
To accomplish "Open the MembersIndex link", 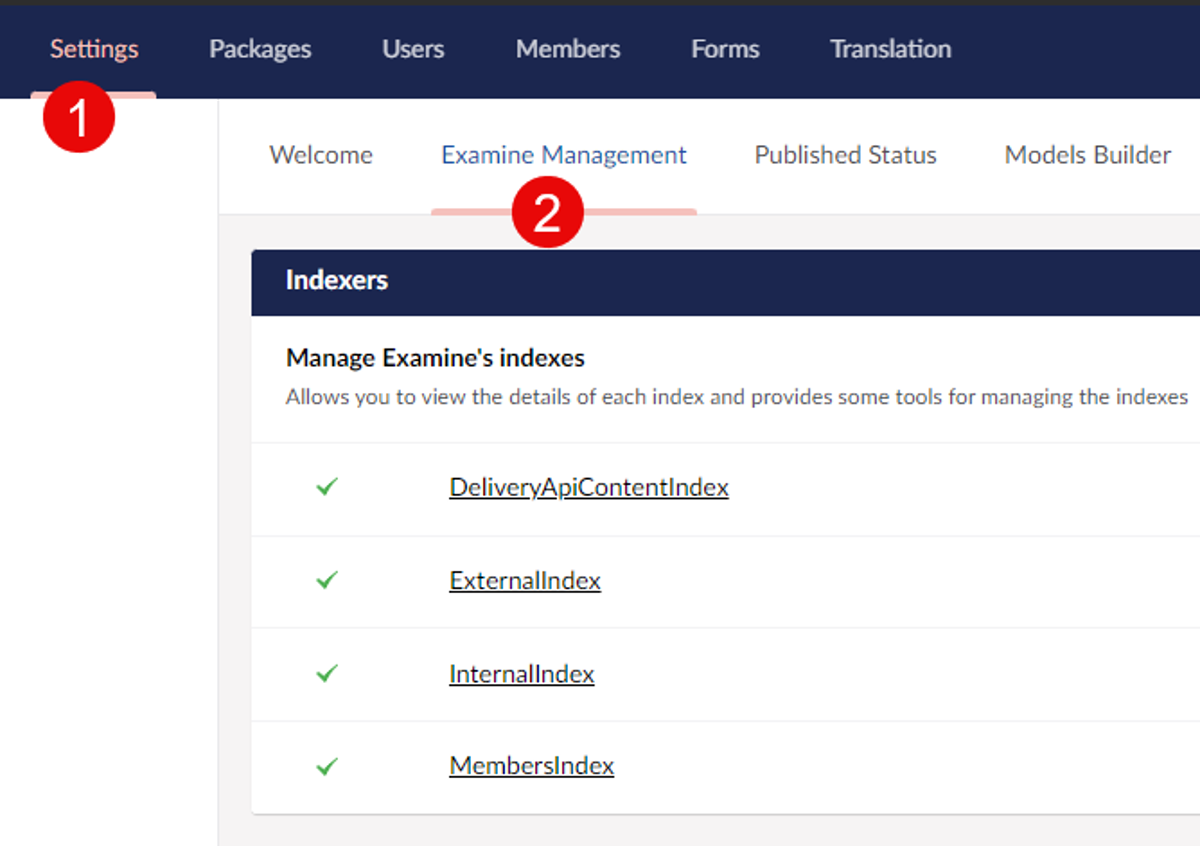I will coord(531,766).
